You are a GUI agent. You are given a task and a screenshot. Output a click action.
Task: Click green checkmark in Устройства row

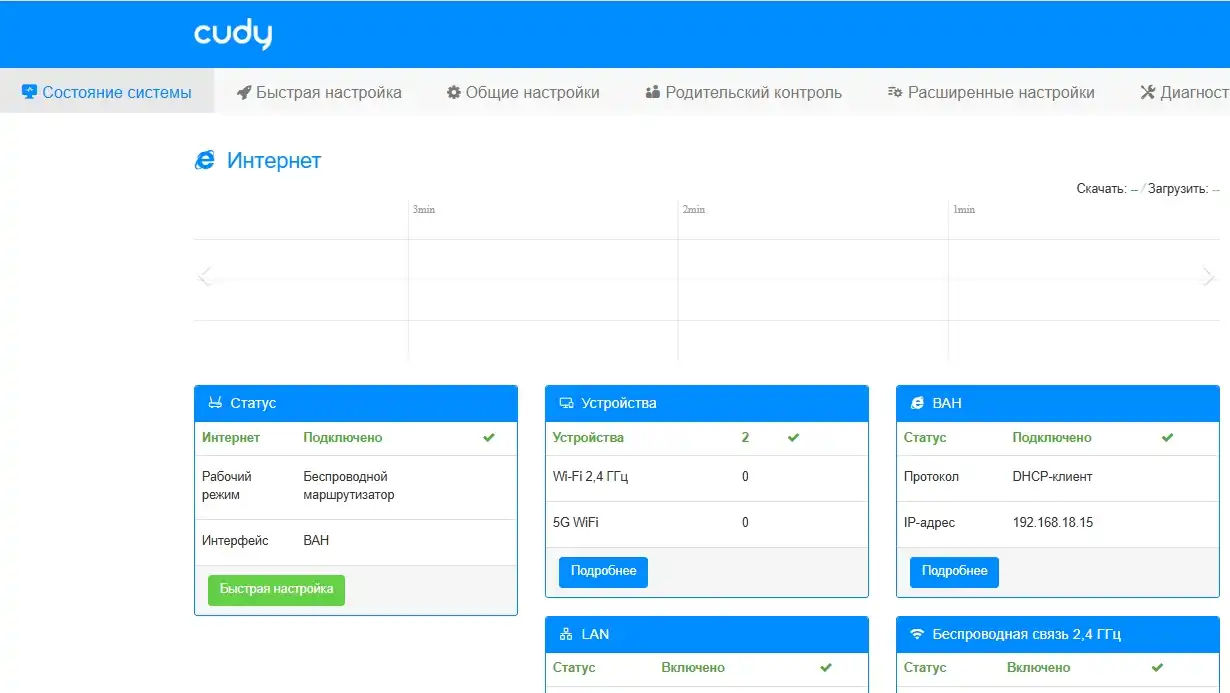pyautogui.click(x=793, y=437)
